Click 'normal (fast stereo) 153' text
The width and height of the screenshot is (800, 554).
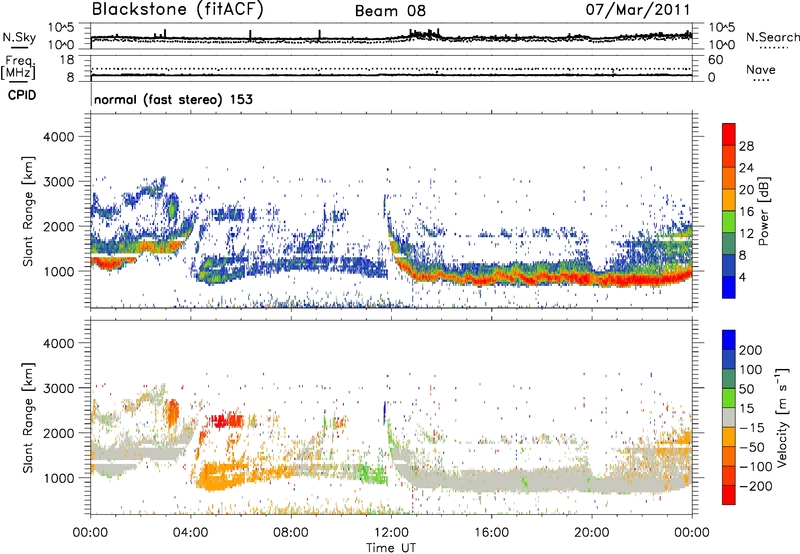click(x=173, y=99)
